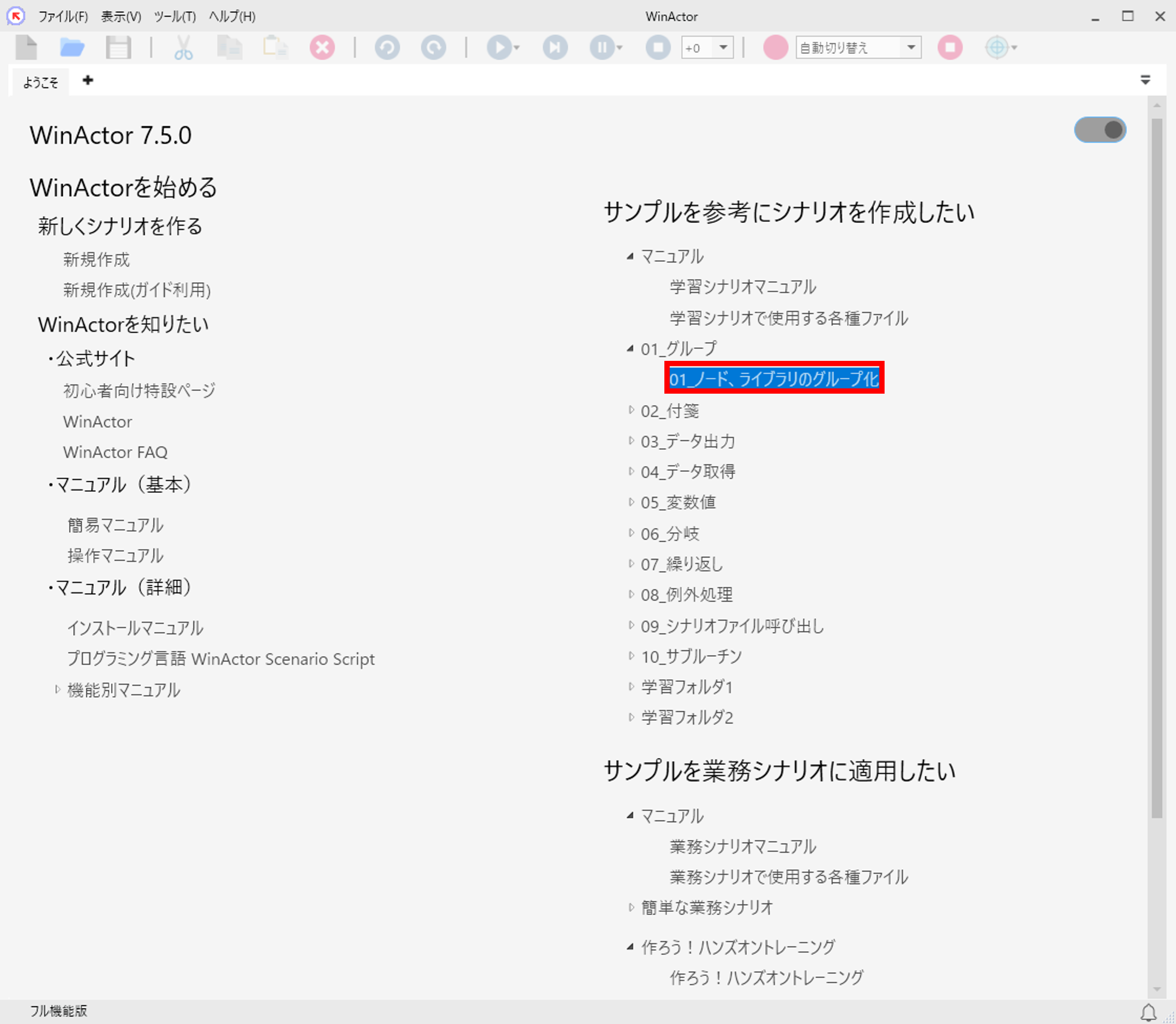Collapse the 01_グループ tree node
The width and height of the screenshot is (1176, 1024).
(x=630, y=349)
